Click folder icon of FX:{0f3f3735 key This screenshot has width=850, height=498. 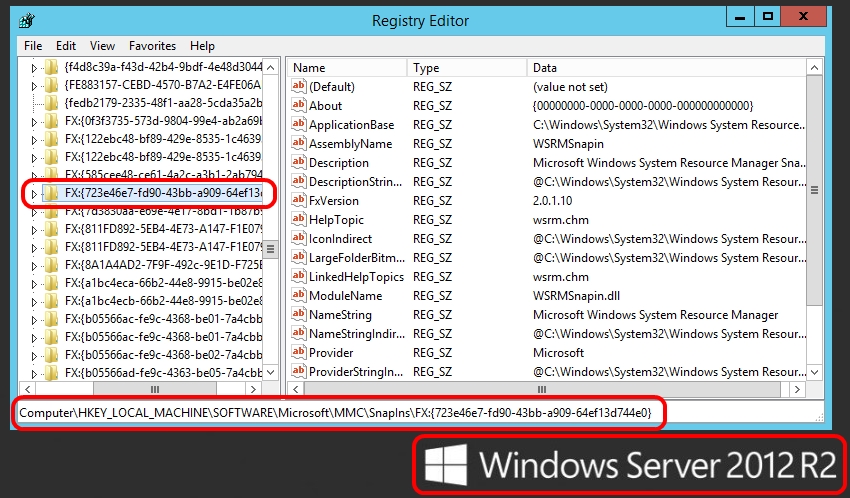(51, 121)
